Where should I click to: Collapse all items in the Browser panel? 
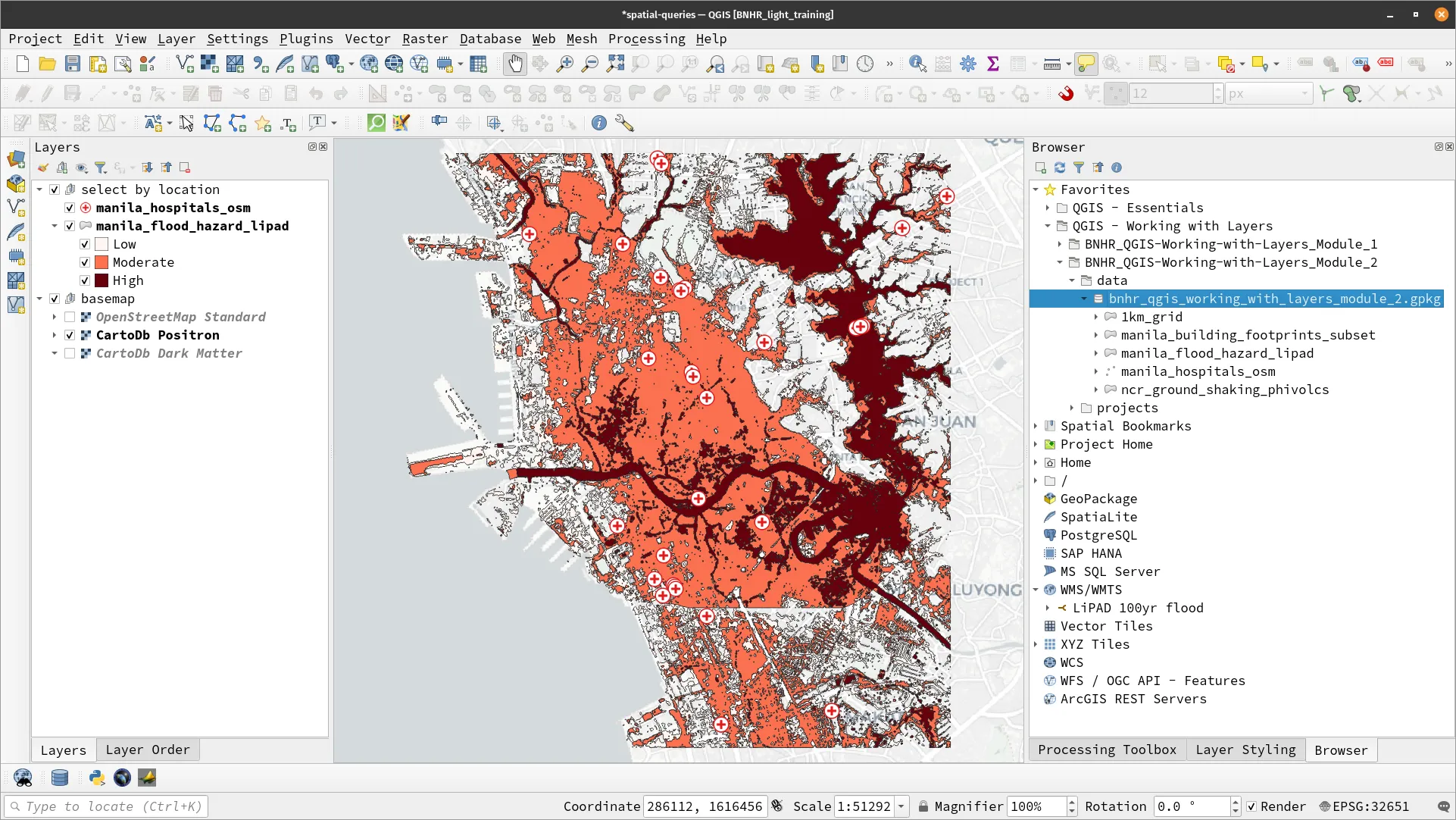(1098, 167)
